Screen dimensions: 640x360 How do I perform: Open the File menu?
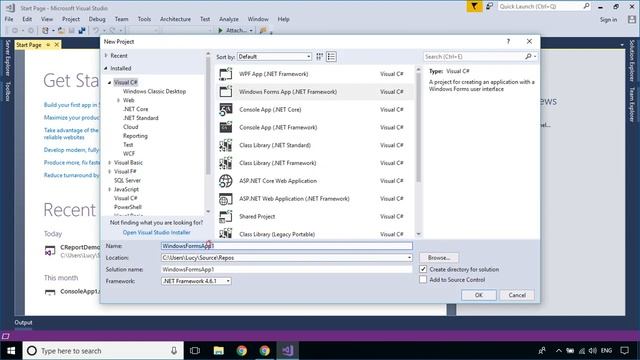pos(9,19)
